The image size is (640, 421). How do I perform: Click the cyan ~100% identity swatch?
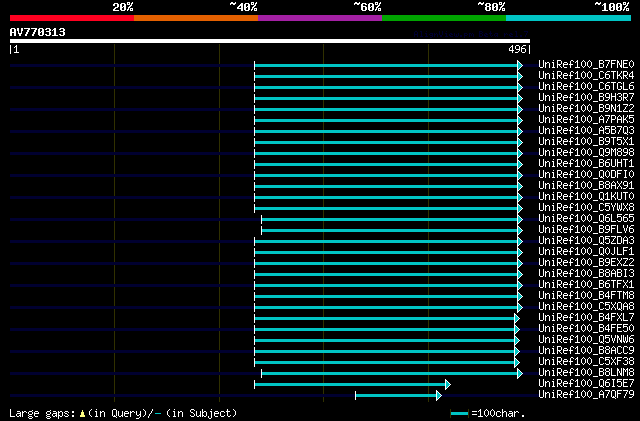coord(569,18)
